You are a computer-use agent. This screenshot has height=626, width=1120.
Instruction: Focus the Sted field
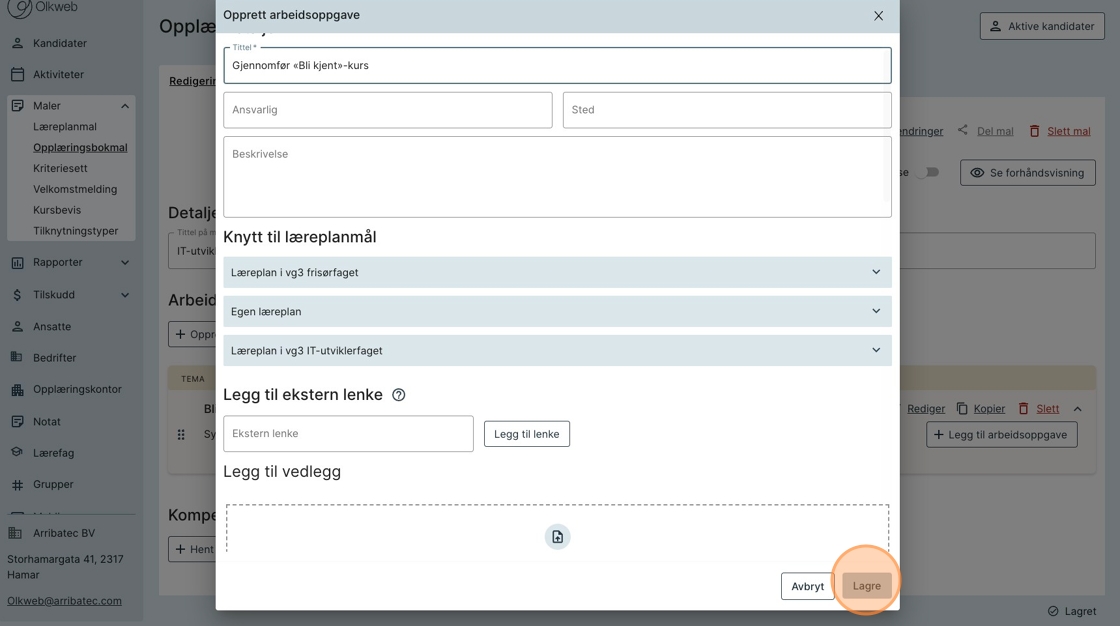[x=727, y=110]
